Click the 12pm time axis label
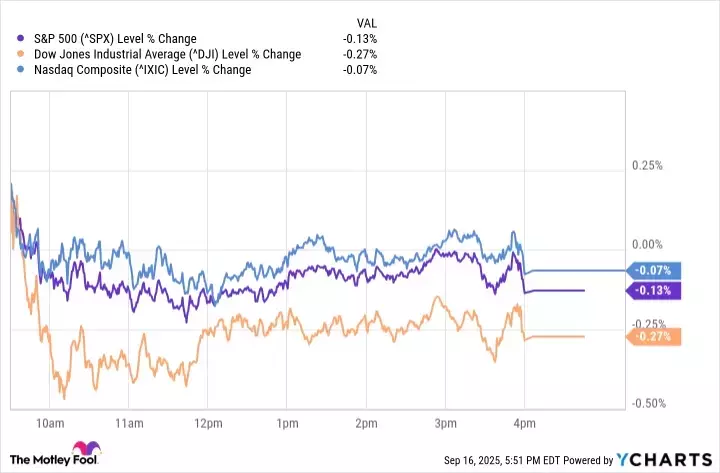Viewport: 720px width, 473px height. tap(207, 422)
